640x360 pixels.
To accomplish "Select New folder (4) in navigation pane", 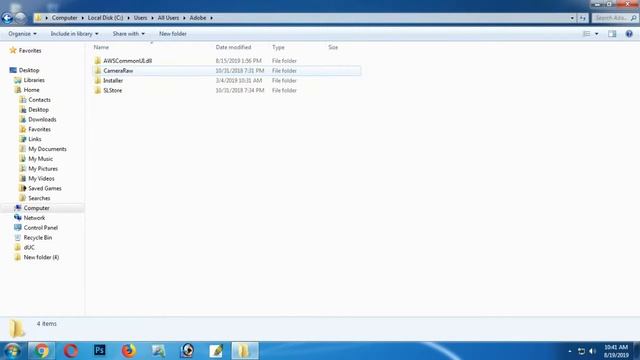I will (41, 257).
